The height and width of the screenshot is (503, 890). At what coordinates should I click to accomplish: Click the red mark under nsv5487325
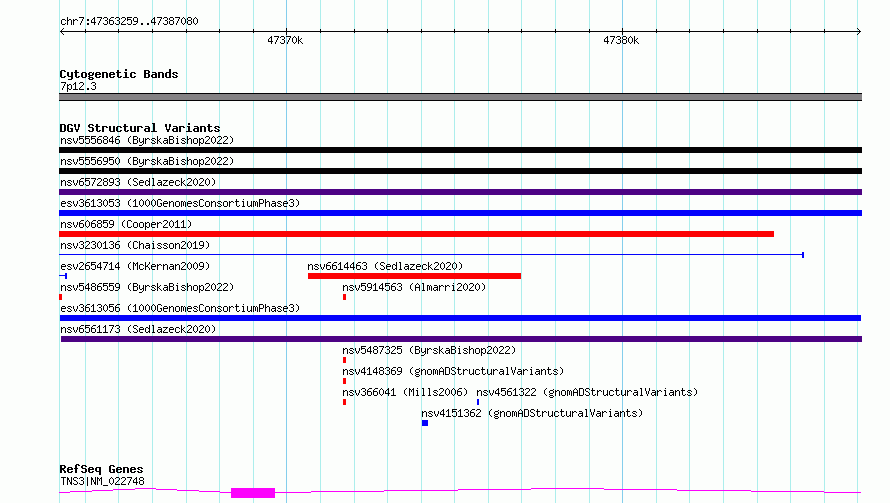[x=345, y=360]
